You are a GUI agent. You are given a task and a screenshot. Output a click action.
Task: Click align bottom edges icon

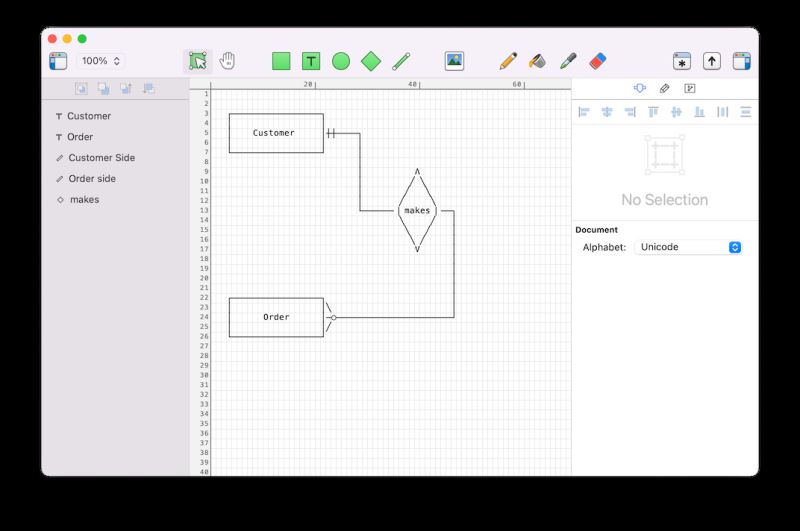(x=699, y=112)
